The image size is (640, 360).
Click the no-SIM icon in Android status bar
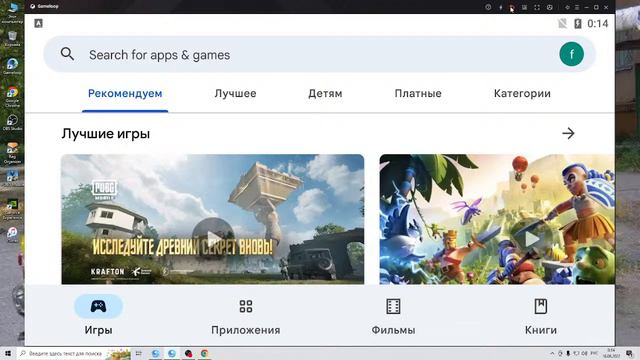pyautogui.click(x=562, y=24)
